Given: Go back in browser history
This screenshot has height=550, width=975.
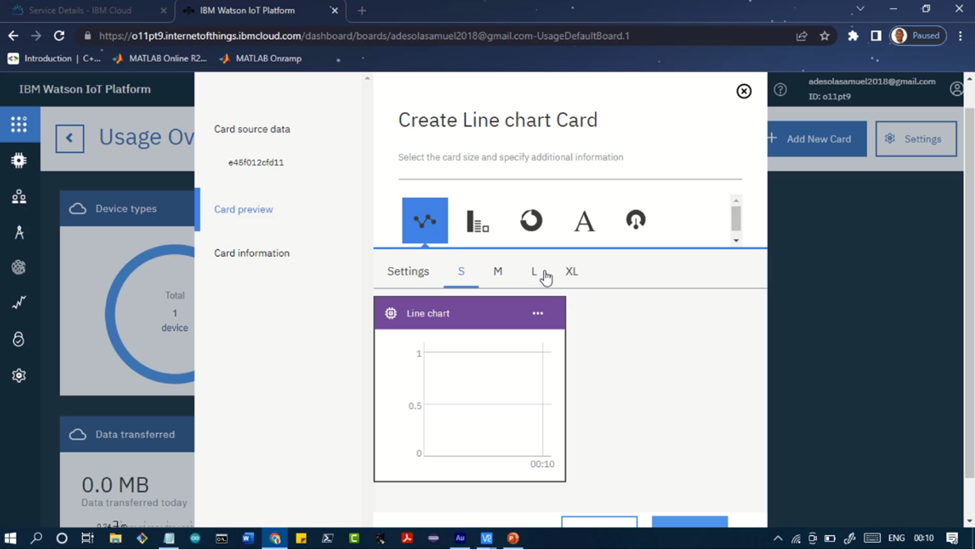Looking at the screenshot, I should [13, 36].
